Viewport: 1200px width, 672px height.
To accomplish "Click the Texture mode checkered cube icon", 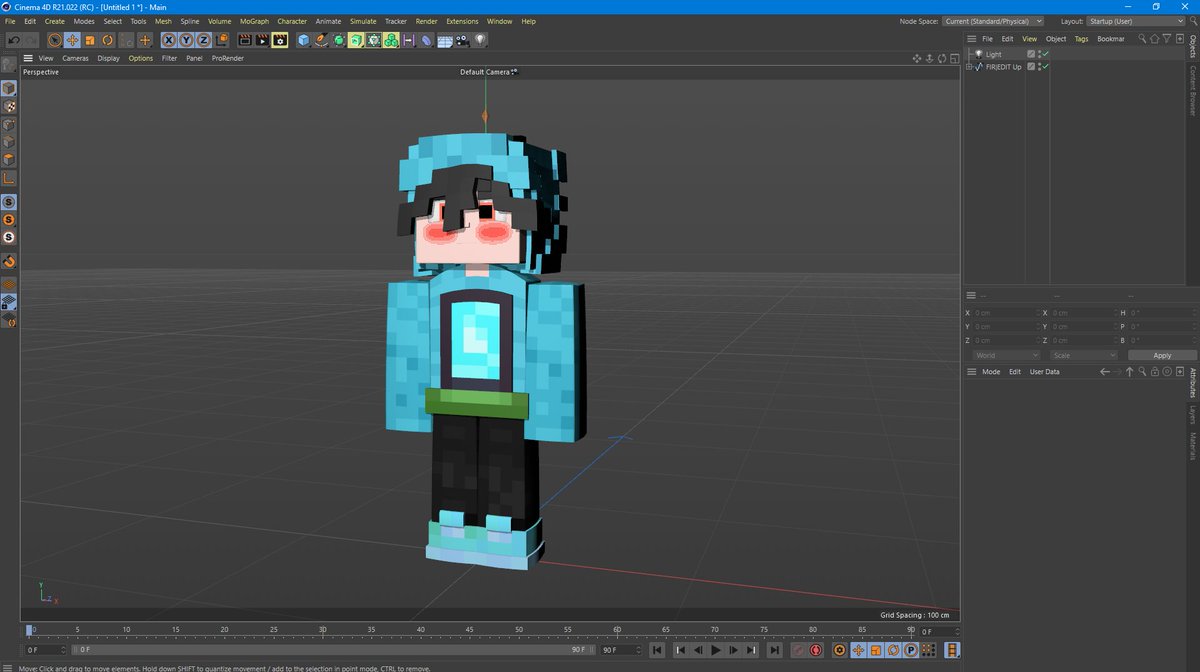I will (x=8, y=106).
